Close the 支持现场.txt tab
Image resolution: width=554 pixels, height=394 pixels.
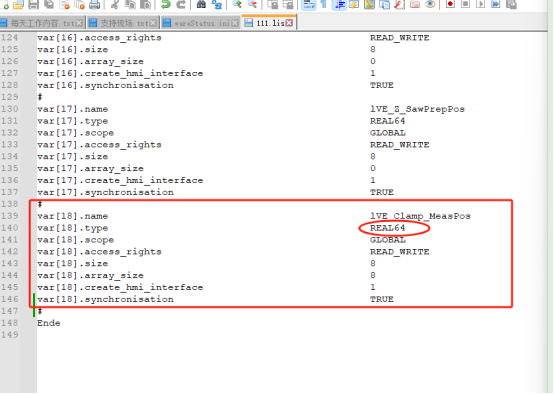coord(153,23)
